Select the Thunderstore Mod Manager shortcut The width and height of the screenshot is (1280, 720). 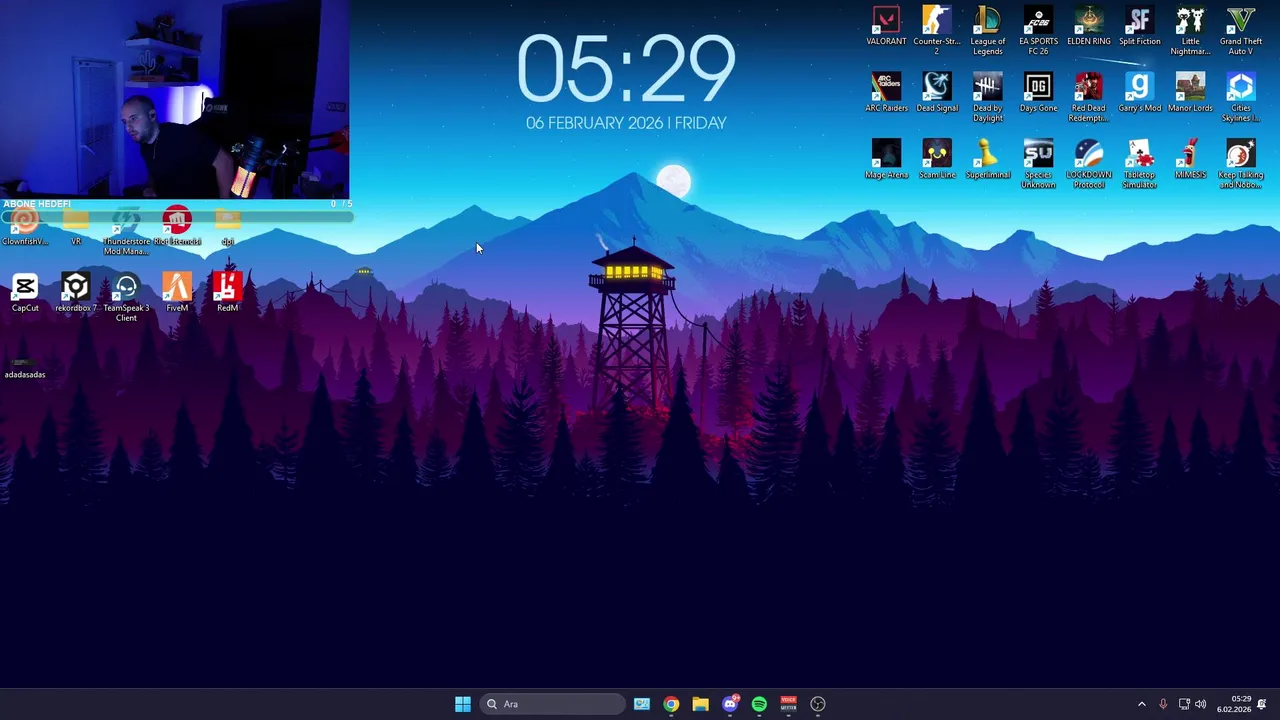126,232
